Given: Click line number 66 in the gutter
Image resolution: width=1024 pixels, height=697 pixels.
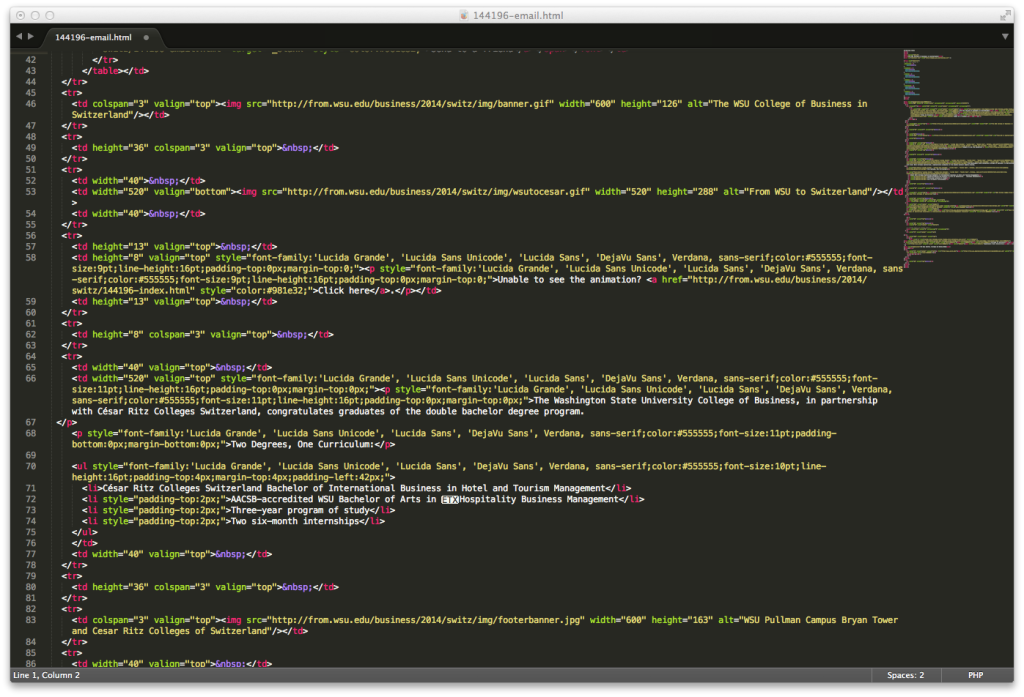Looking at the screenshot, I should point(31,378).
